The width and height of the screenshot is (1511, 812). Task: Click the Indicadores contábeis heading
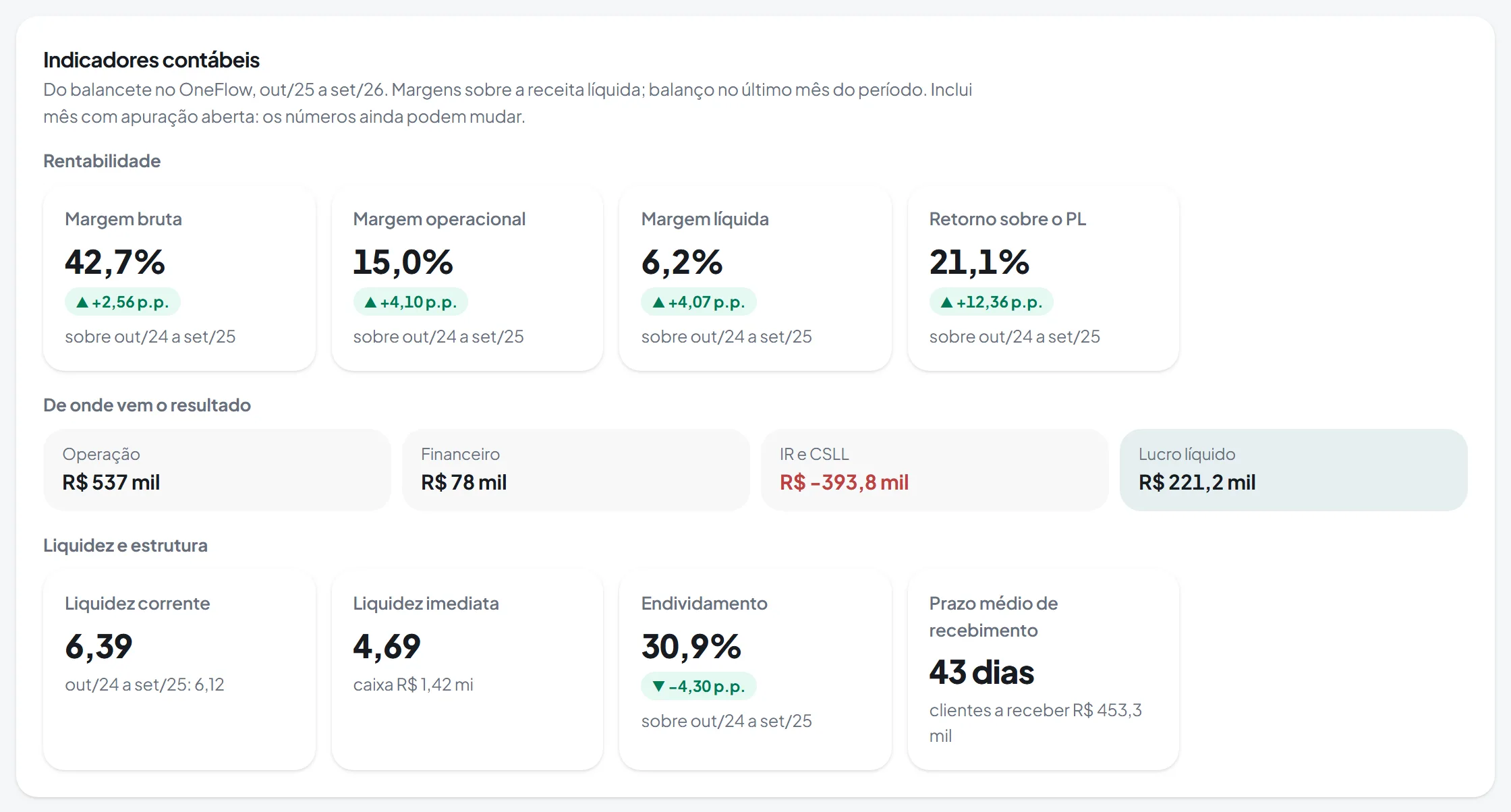pyautogui.click(x=151, y=60)
